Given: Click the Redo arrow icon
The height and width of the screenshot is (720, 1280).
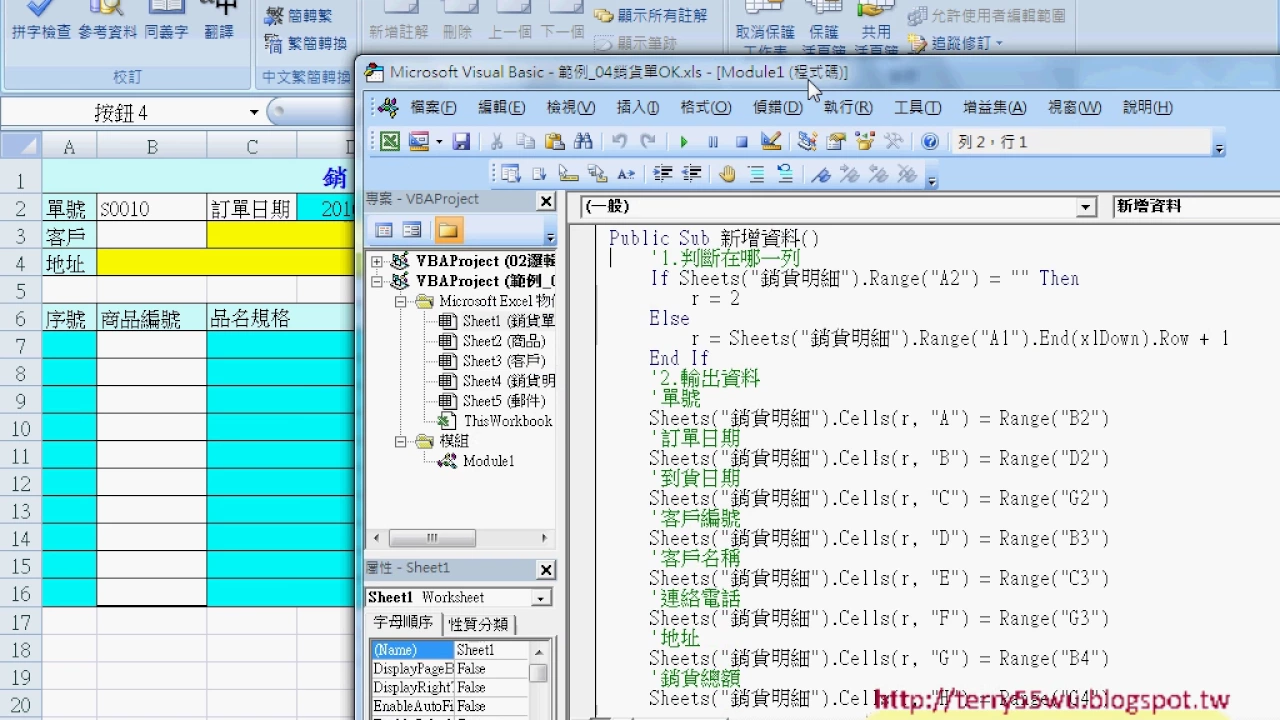Looking at the screenshot, I should click(x=648, y=142).
